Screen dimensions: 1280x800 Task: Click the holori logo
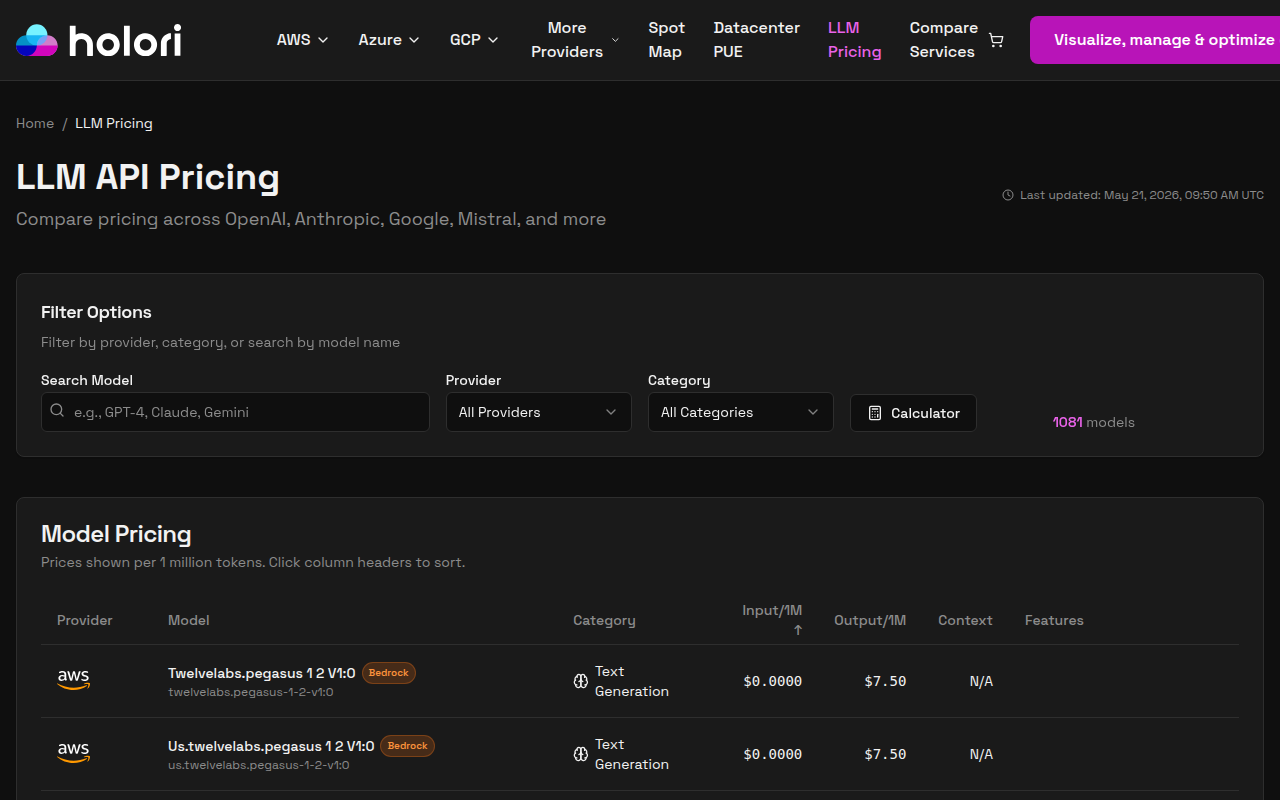click(99, 40)
